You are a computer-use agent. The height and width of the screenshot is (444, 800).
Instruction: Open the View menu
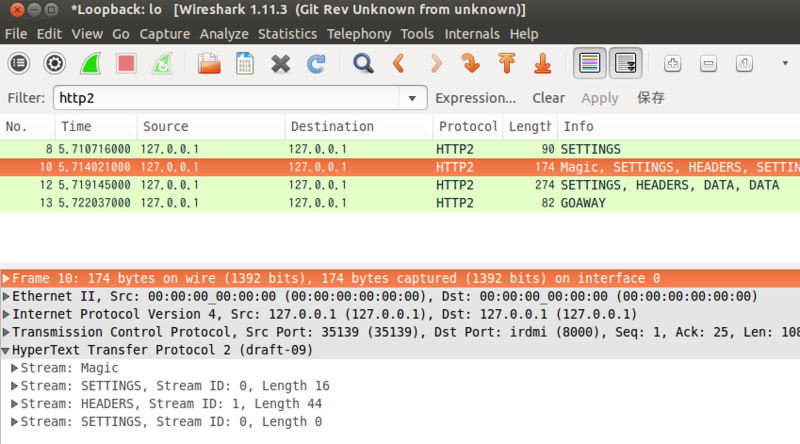pos(87,34)
